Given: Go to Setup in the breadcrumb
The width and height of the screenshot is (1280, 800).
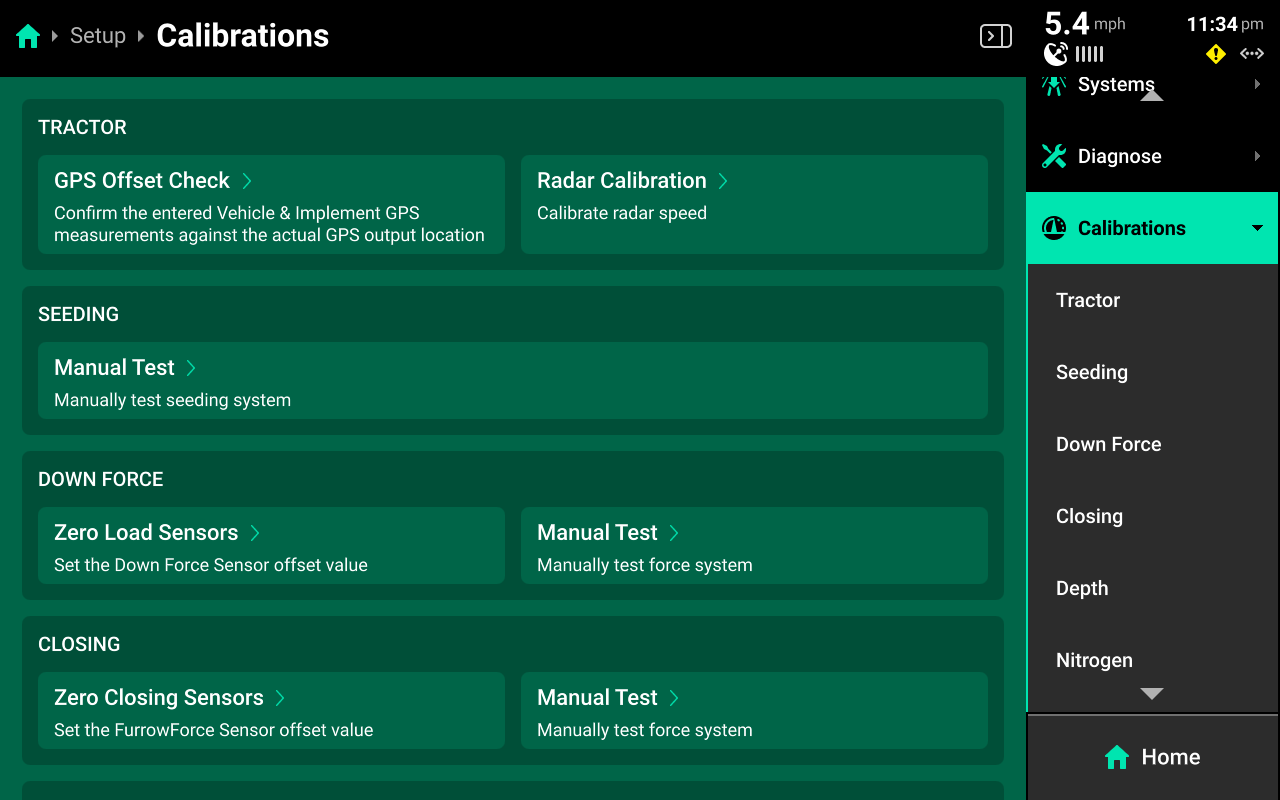Looking at the screenshot, I should click(x=98, y=36).
